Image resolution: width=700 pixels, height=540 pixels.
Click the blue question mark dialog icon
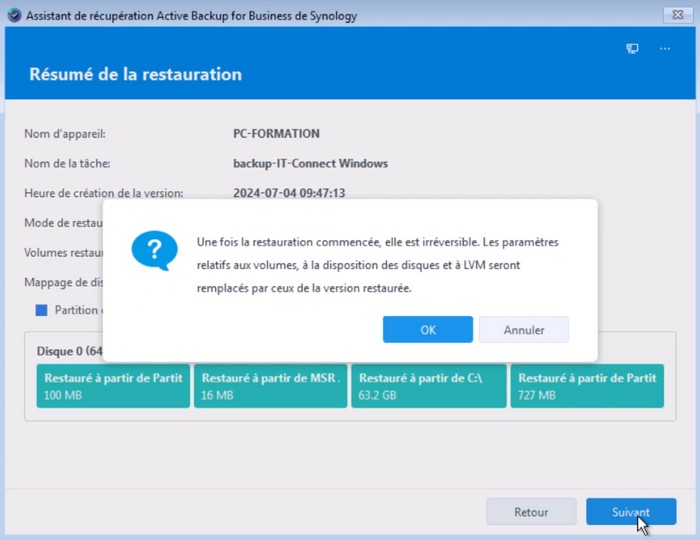(154, 250)
